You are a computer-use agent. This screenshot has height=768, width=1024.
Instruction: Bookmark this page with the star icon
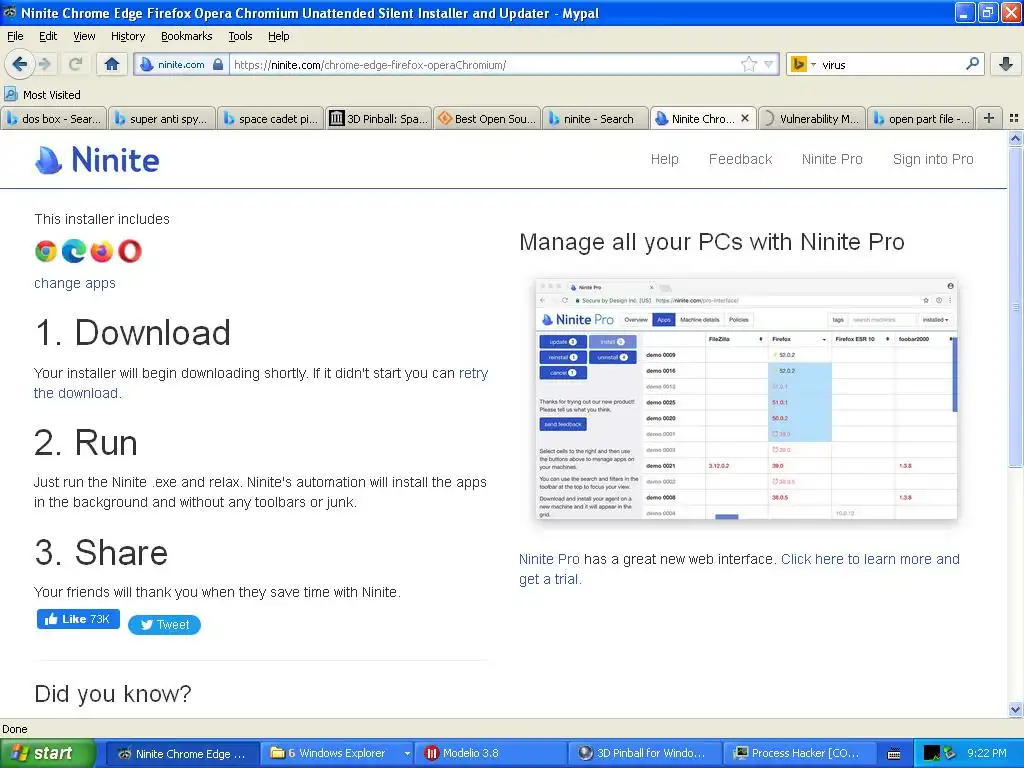(x=748, y=64)
